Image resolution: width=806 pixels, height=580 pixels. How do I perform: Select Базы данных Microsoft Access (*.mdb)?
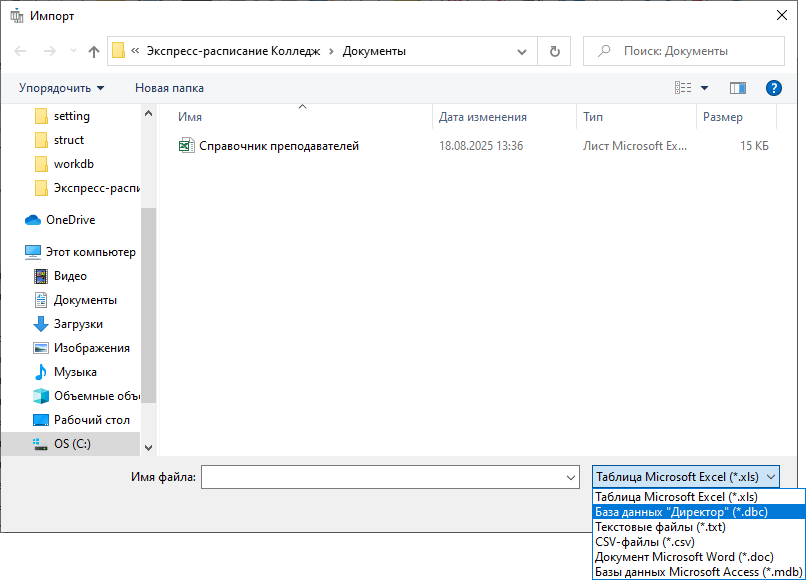tap(696, 572)
